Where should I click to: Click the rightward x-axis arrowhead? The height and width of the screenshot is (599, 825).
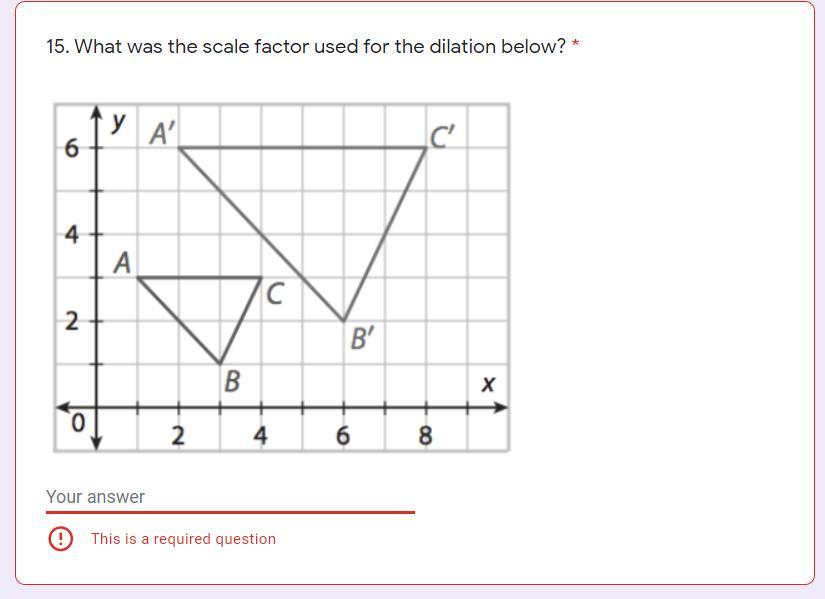pyautogui.click(x=501, y=407)
